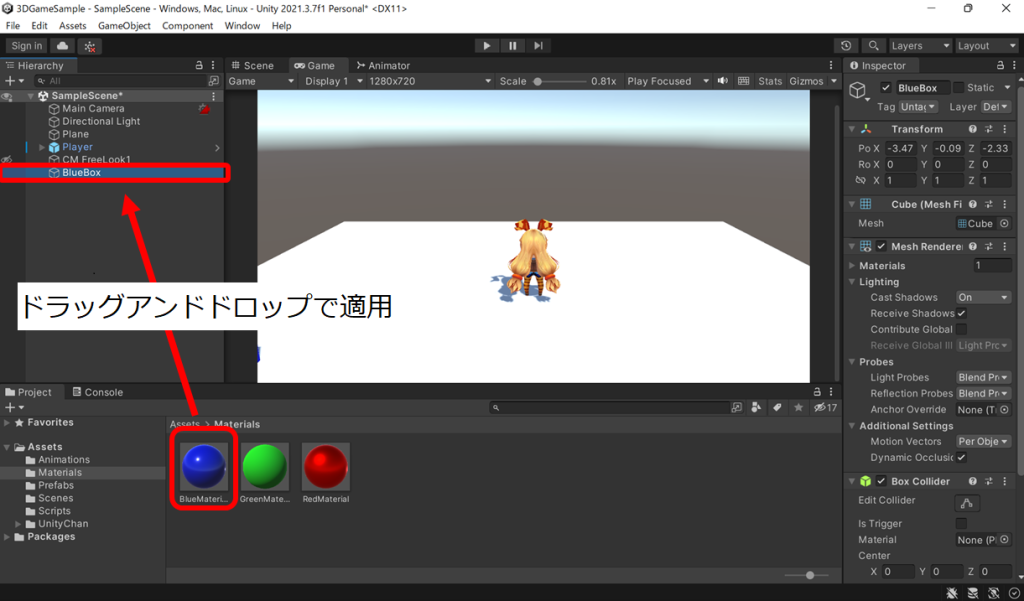Open the Cast Shadows dropdown
Screen dimensions: 1024x601
(983, 297)
